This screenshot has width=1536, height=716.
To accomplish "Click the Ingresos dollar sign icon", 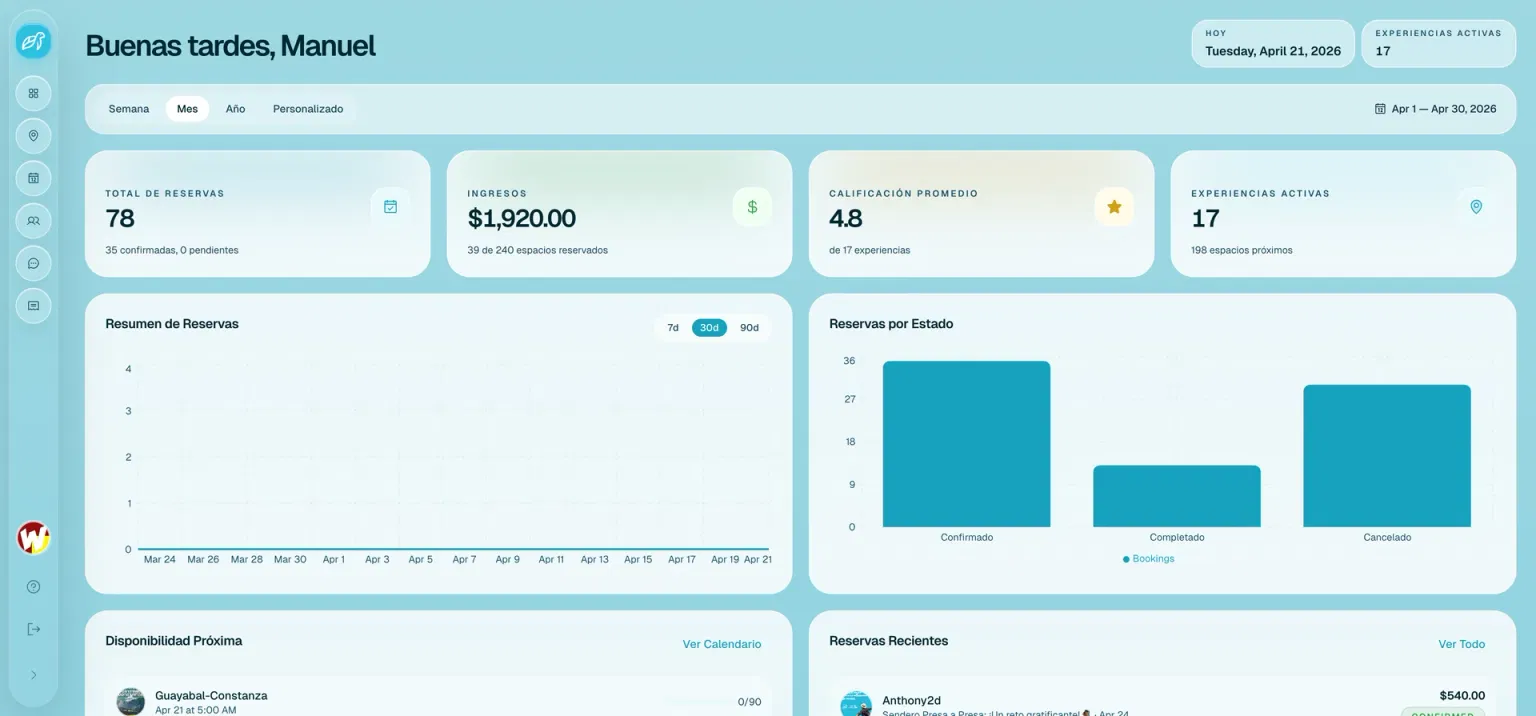I will (752, 207).
